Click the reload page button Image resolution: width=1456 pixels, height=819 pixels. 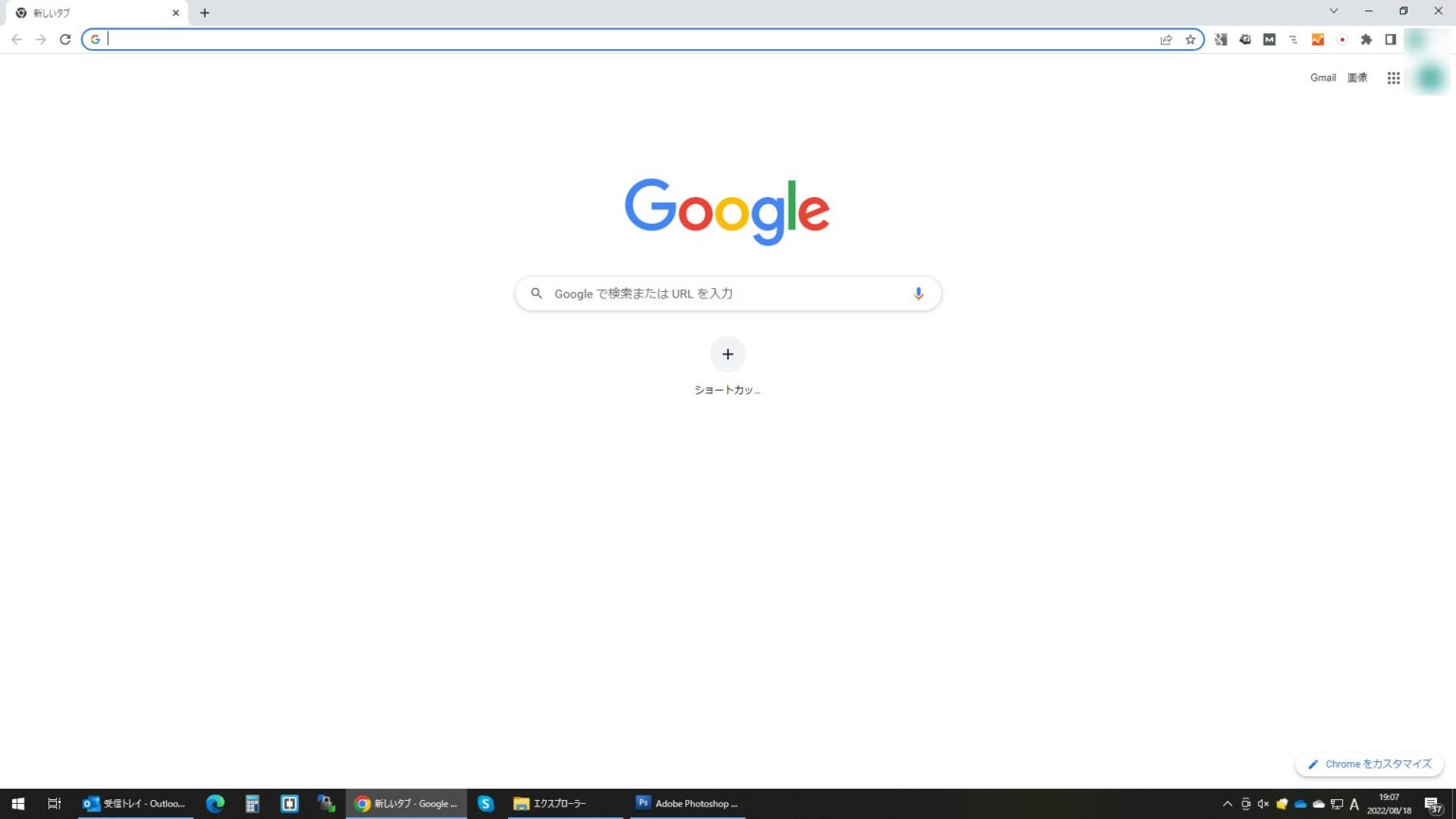(x=65, y=40)
